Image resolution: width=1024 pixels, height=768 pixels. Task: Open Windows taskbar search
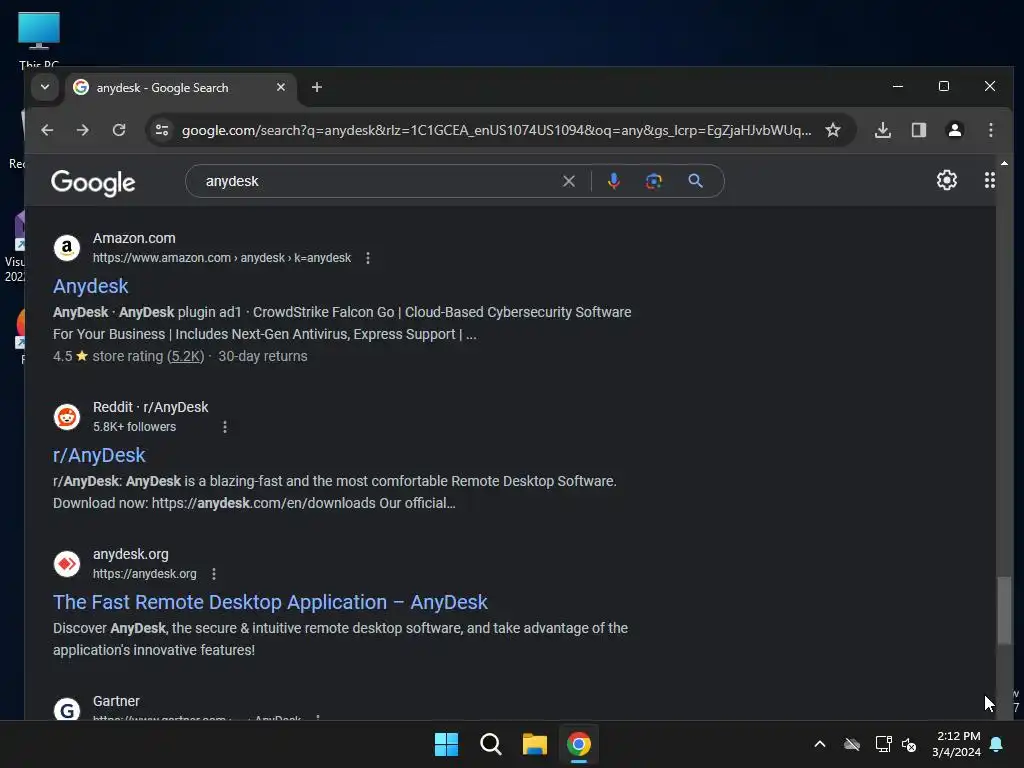click(490, 744)
